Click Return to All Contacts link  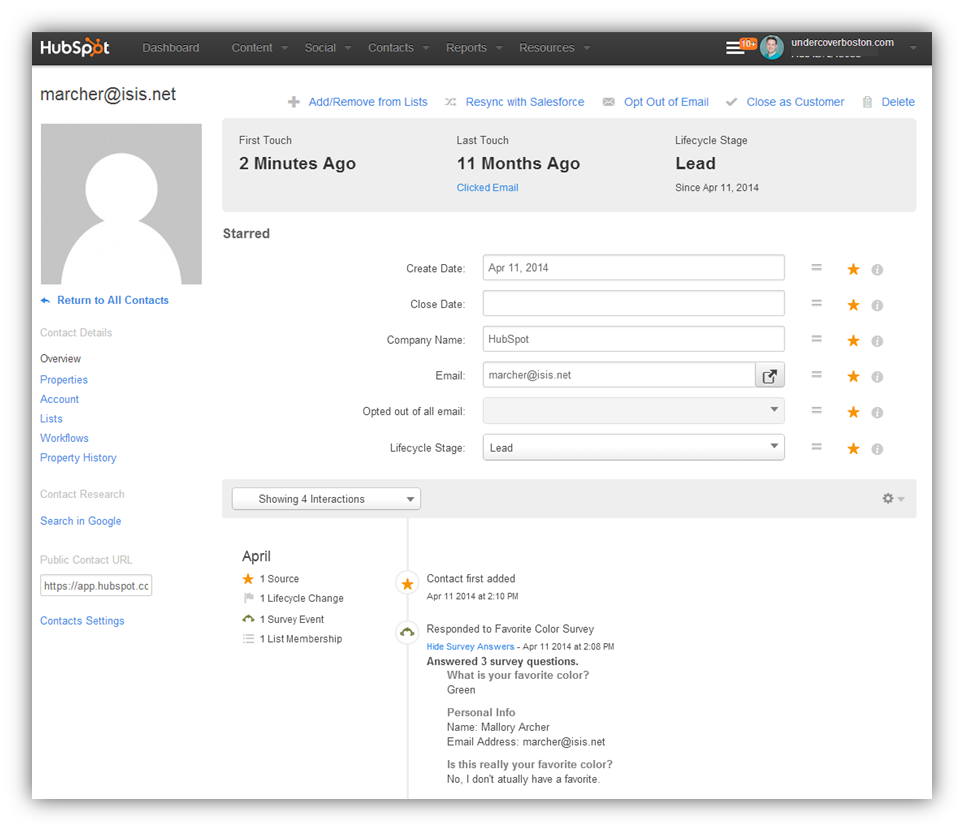tap(113, 301)
